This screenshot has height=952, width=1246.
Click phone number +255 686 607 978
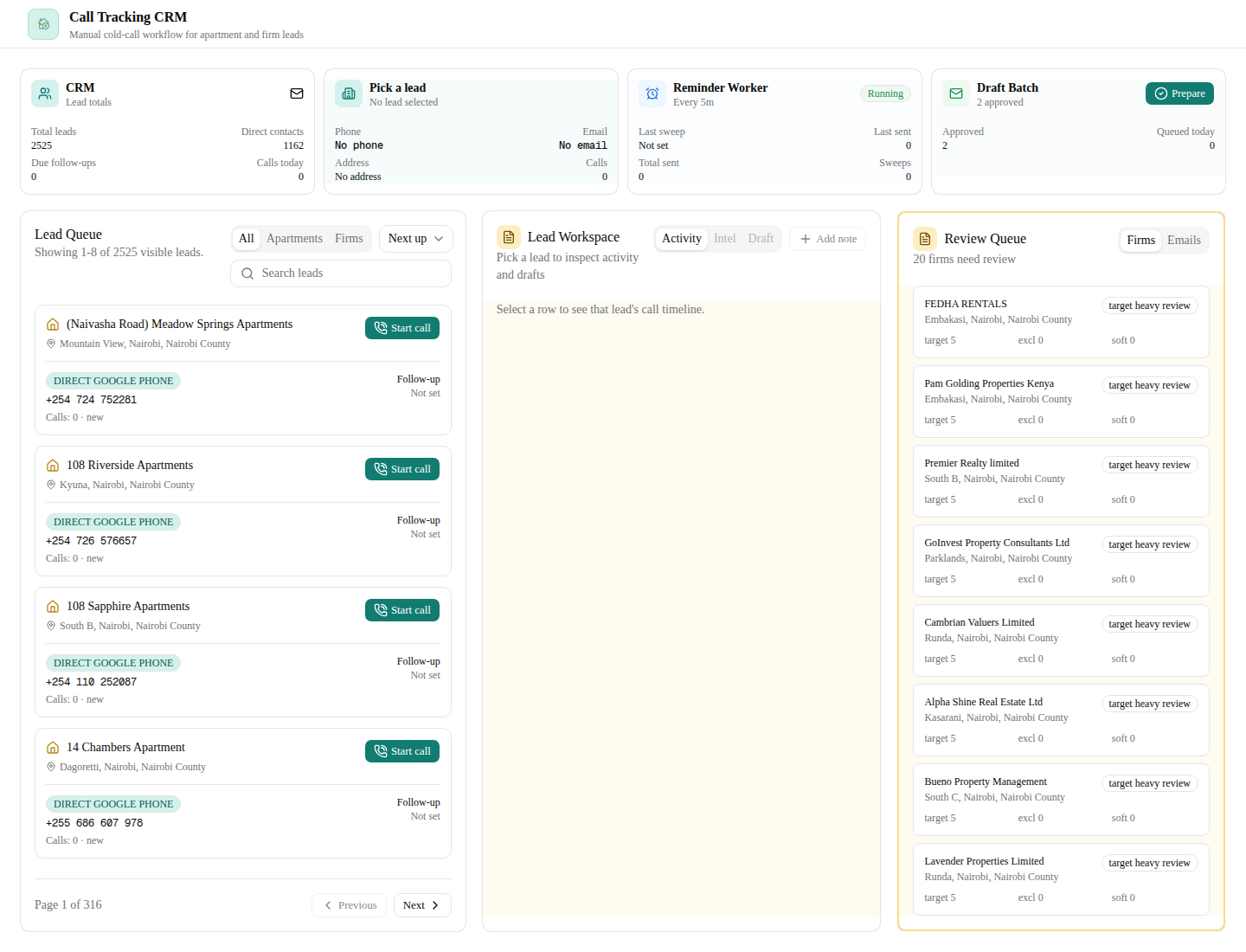(x=94, y=823)
